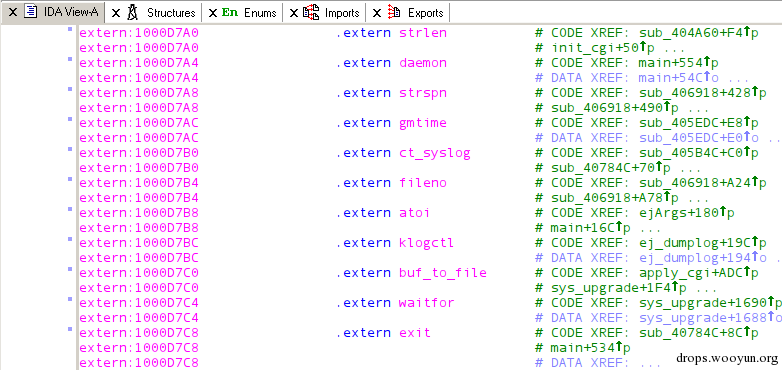Click the breakpoint dot beside strlen line
Image resolution: width=782 pixels, height=370 pixels.
(70, 29)
